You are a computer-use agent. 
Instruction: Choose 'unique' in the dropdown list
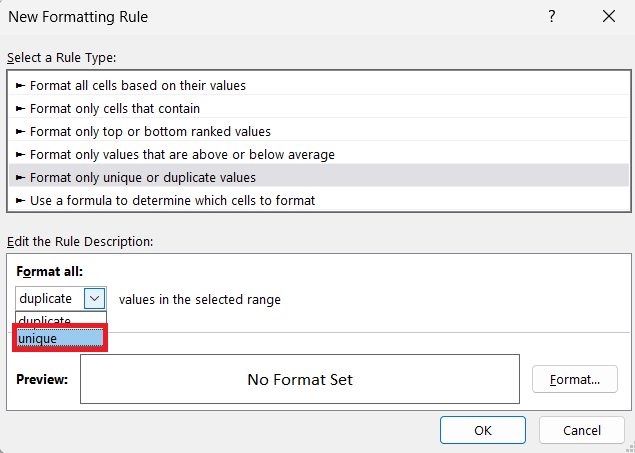tap(60, 338)
